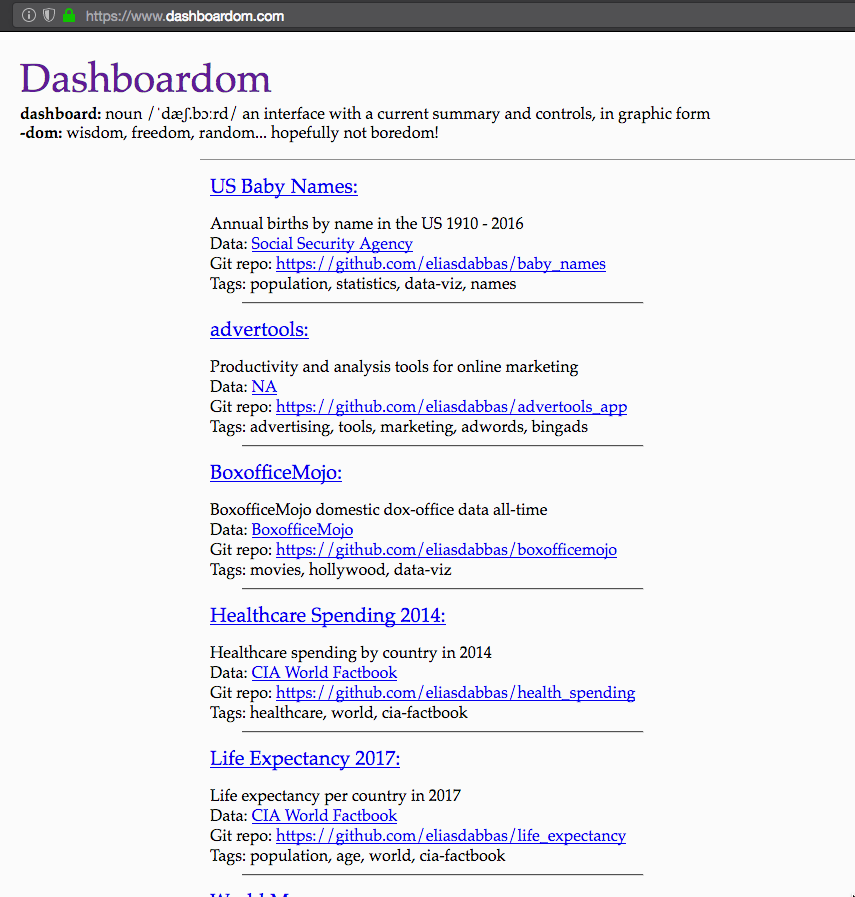
Task: Click 'BoxofficeMojo domestic dox-office data all-time' text
Action: pos(379,509)
